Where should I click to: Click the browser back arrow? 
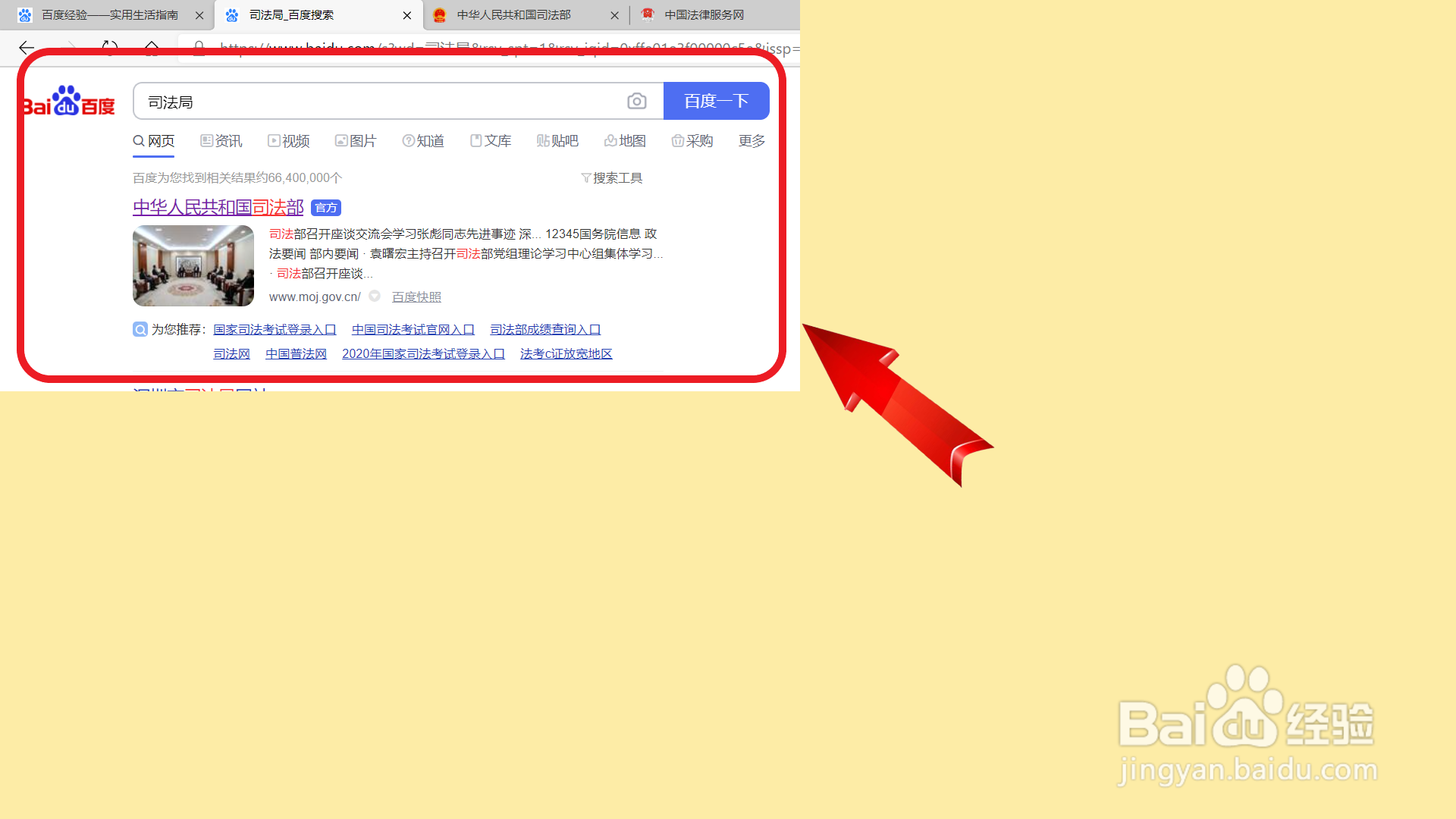[27, 49]
